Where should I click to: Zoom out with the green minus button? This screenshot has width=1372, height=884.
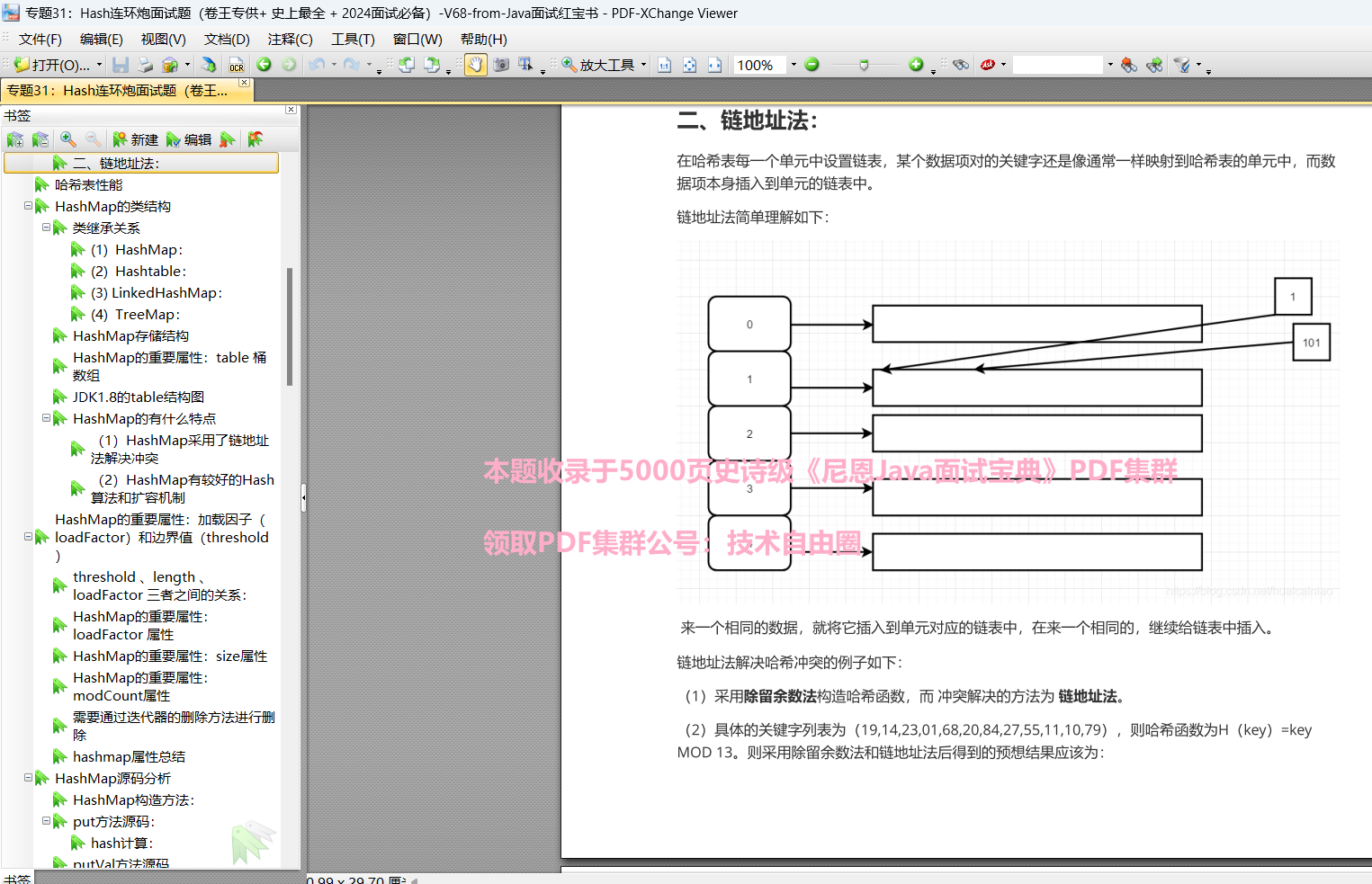812,65
